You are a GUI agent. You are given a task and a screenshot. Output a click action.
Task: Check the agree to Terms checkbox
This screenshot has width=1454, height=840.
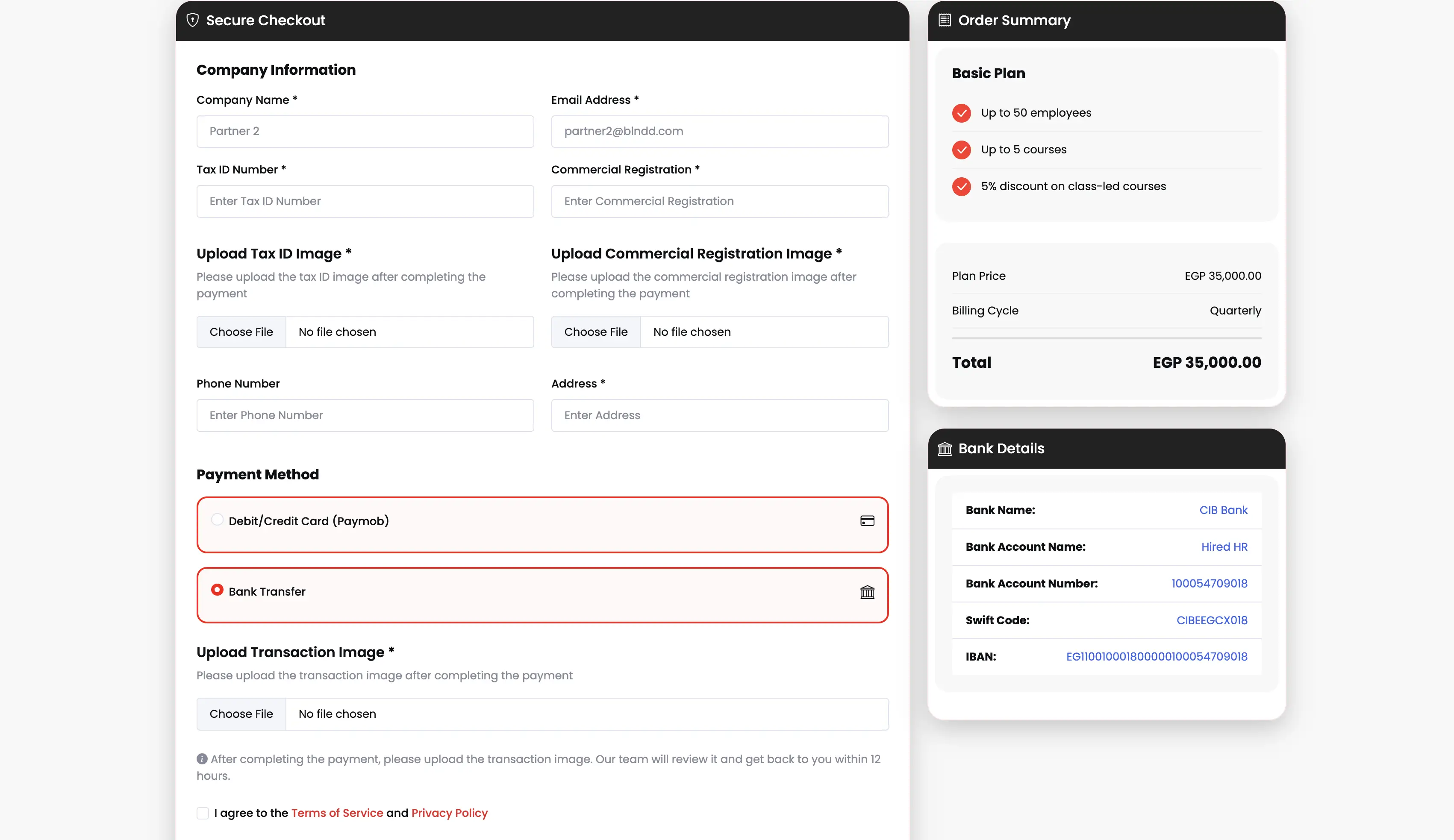pos(203,813)
